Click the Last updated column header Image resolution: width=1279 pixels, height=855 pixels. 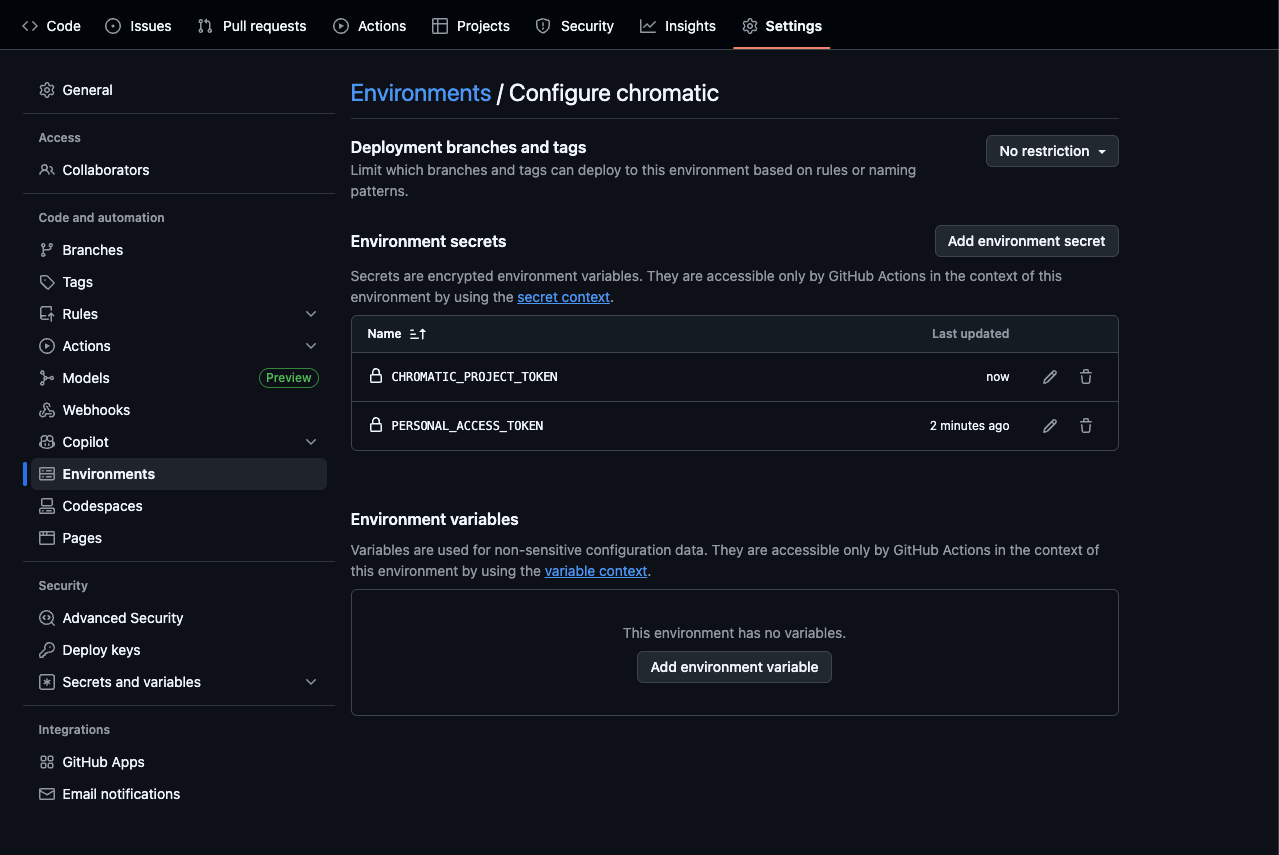970,334
